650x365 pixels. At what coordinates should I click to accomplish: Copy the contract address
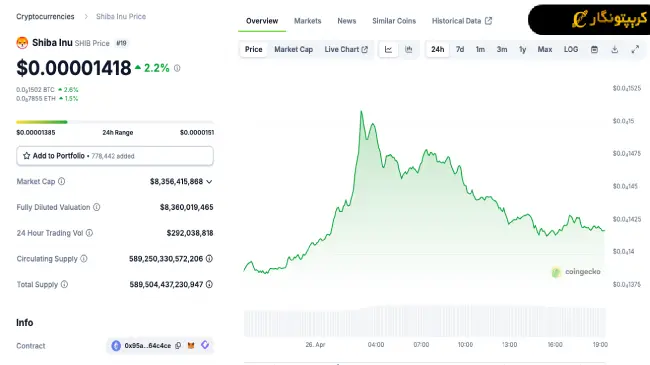click(x=178, y=346)
